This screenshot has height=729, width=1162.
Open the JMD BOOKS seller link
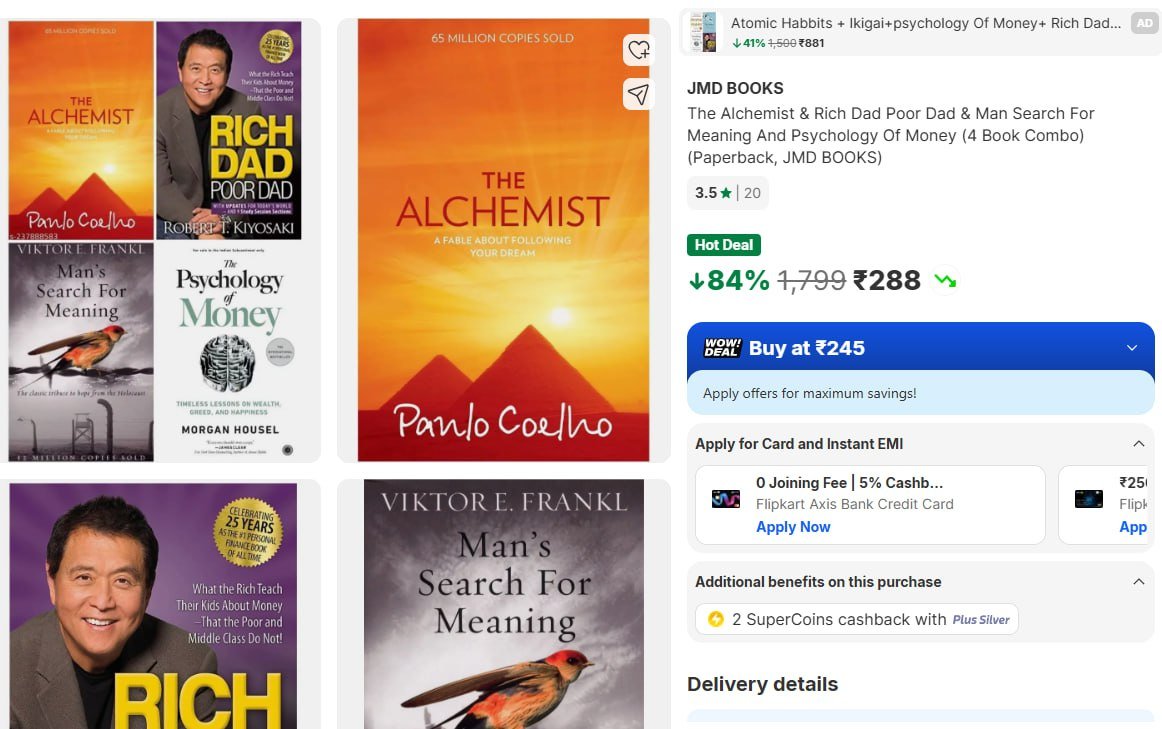[x=735, y=88]
